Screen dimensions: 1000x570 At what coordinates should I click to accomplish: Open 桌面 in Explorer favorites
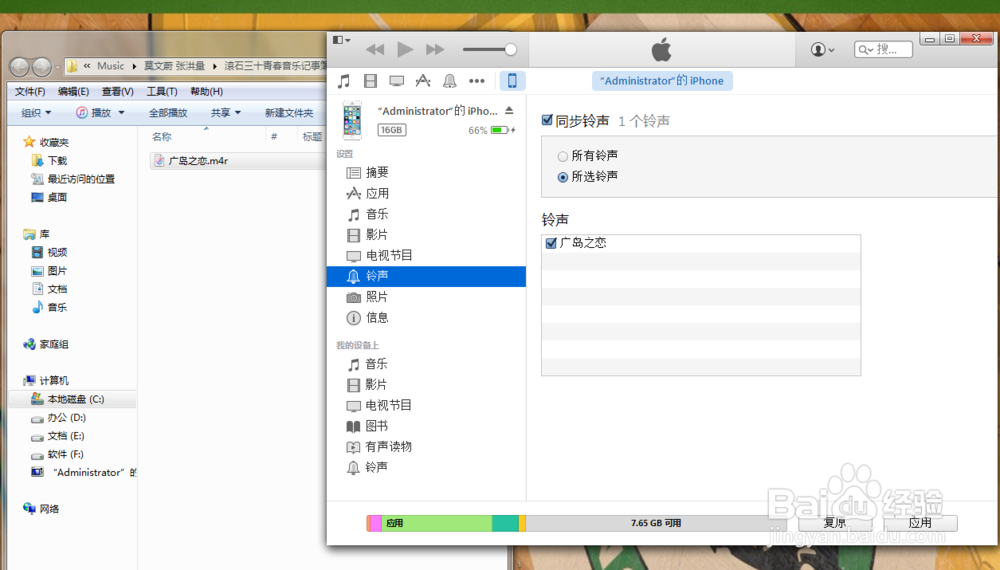click(57, 198)
